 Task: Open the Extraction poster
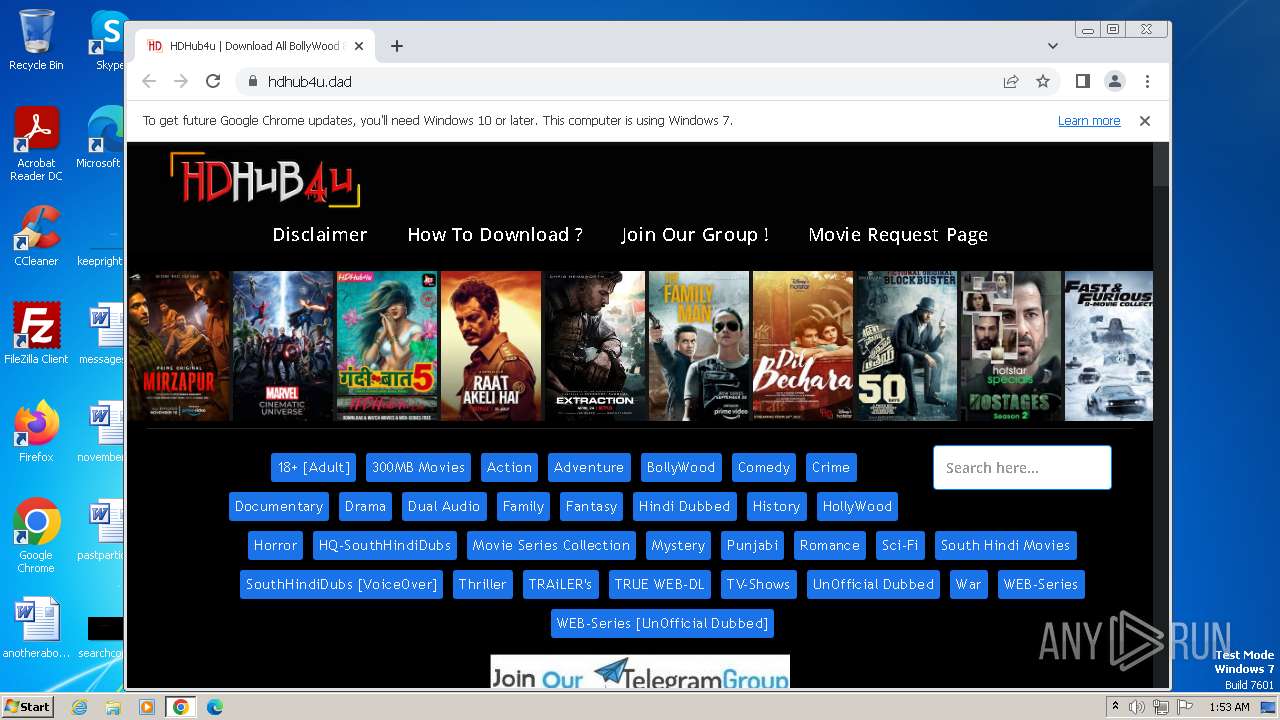click(x=595, y=346)
